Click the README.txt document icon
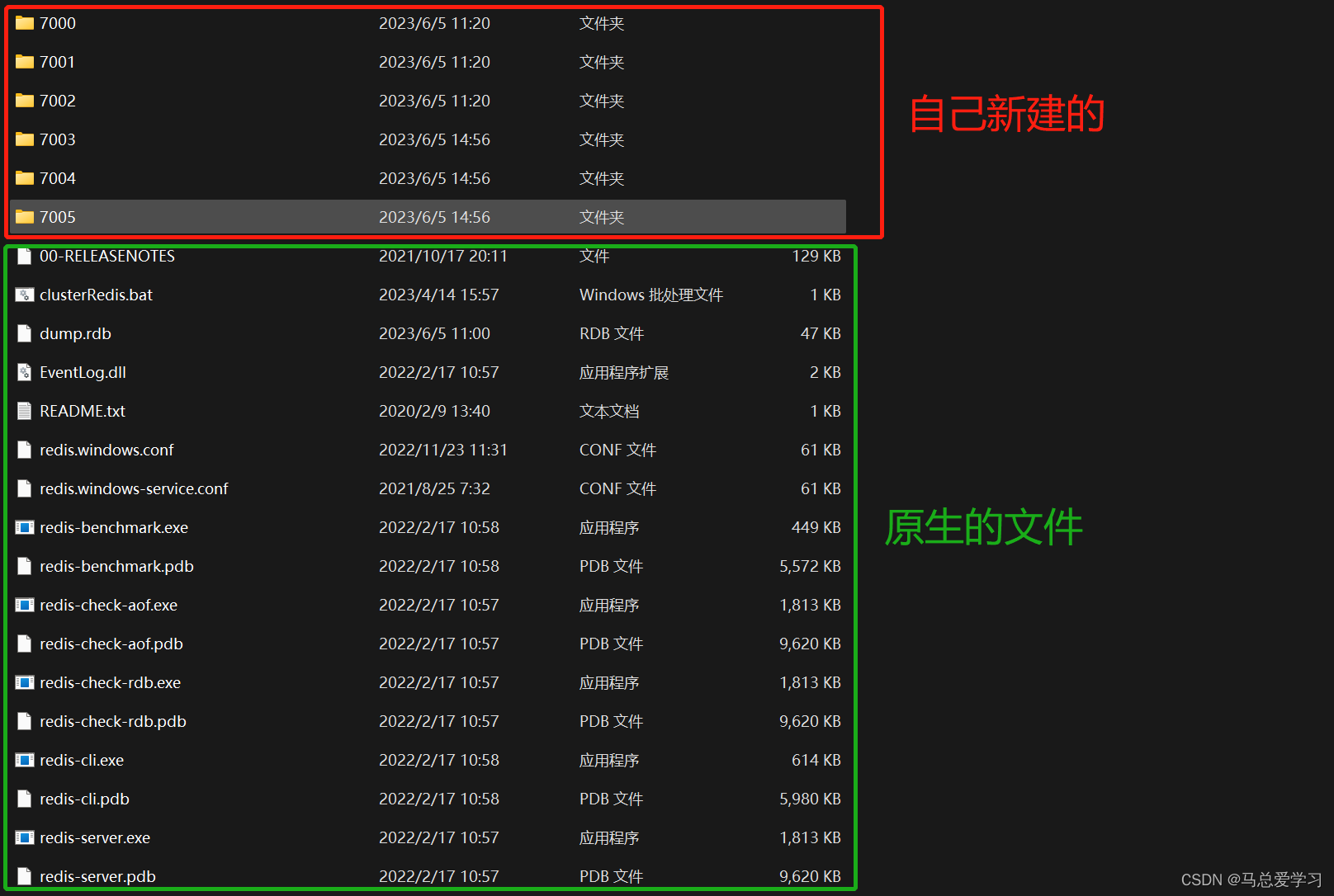 [25, 411]
